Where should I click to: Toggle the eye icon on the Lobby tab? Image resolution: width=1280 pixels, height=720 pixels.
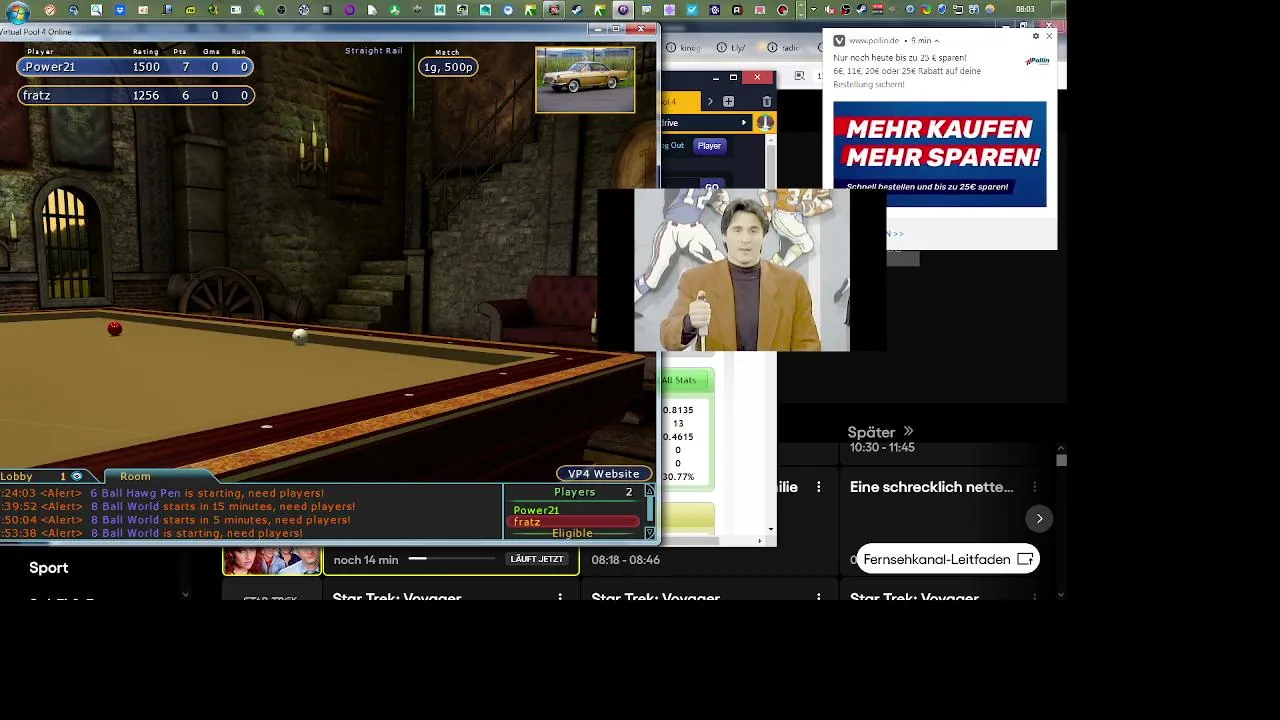click(x=77, y=477)
